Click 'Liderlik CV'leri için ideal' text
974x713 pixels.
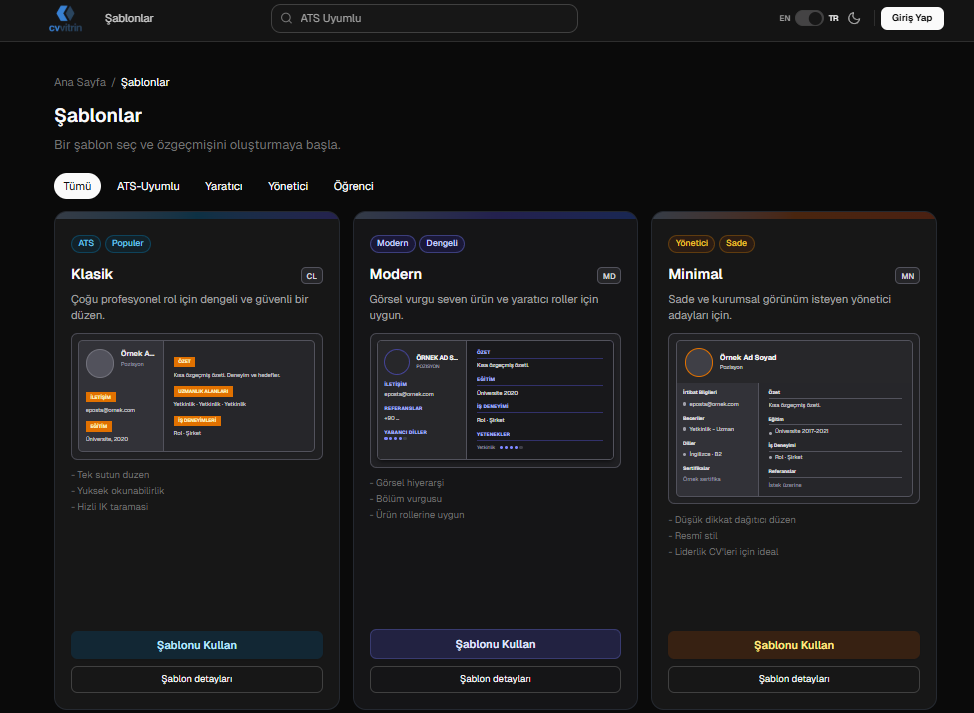[724, 552]
